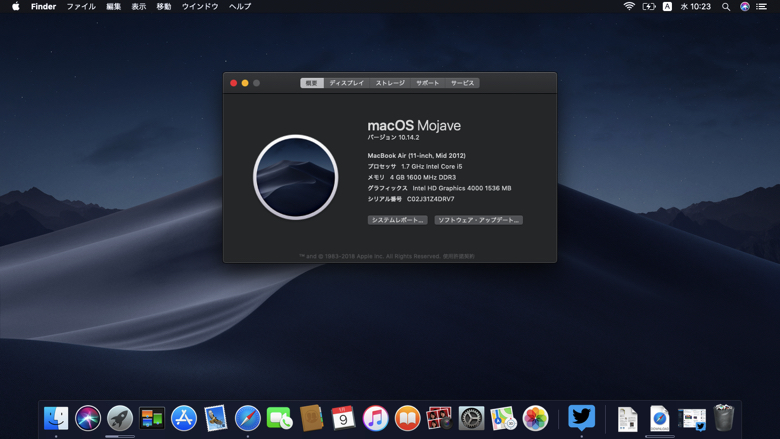Open Calendar icon showing 9
Screen dimensions: 780x439
tap(343, 418)
